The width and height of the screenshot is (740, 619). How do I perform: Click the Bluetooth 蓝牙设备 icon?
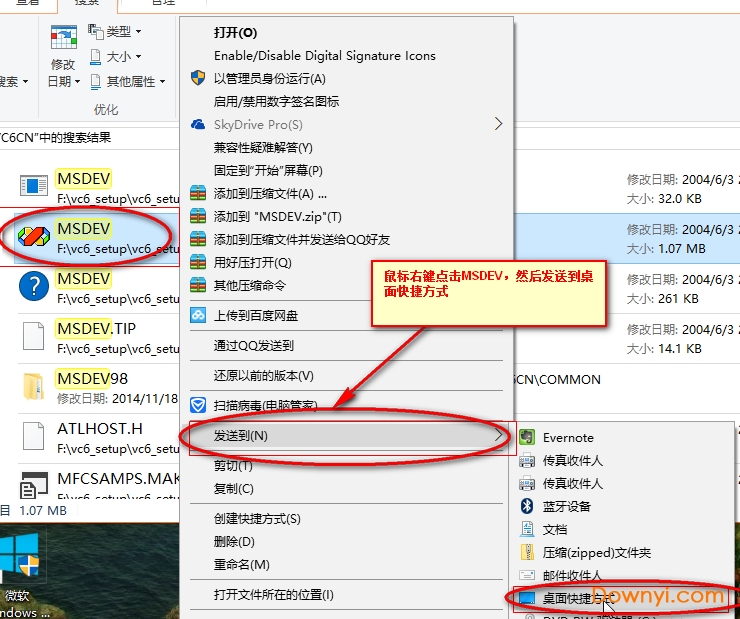[x=527, y=506]
